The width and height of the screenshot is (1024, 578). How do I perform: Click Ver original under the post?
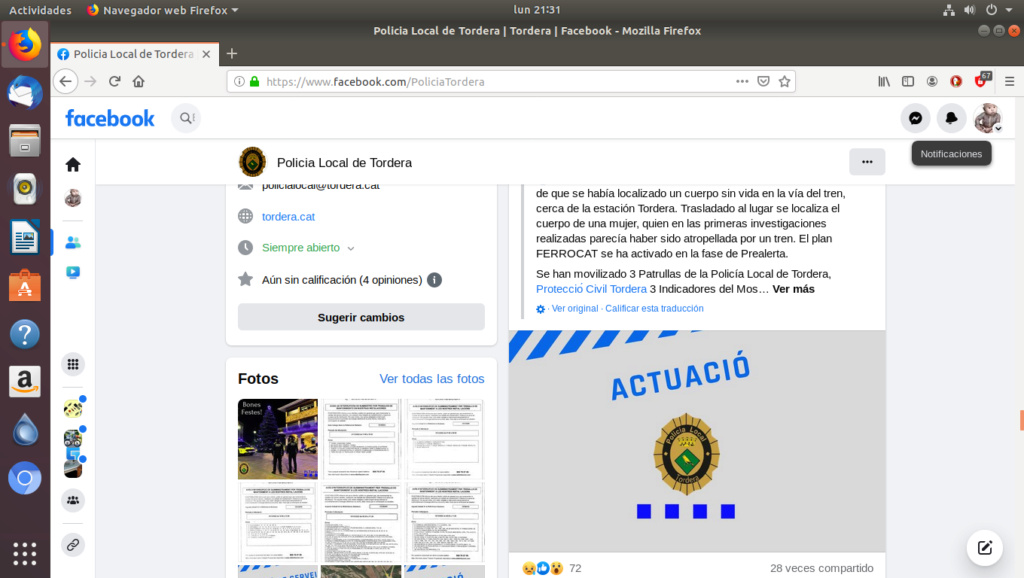pyautogui.click(x=575, y=308)
